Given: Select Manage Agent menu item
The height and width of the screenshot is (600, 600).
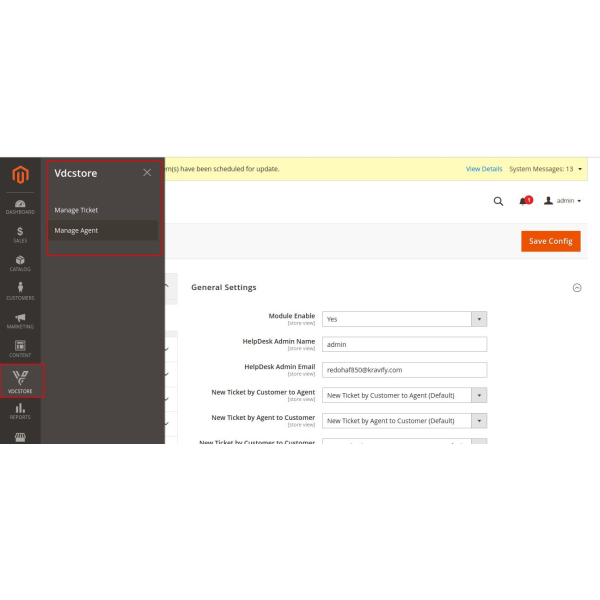Looking at the screenshot, I should (x=76, y=230).
